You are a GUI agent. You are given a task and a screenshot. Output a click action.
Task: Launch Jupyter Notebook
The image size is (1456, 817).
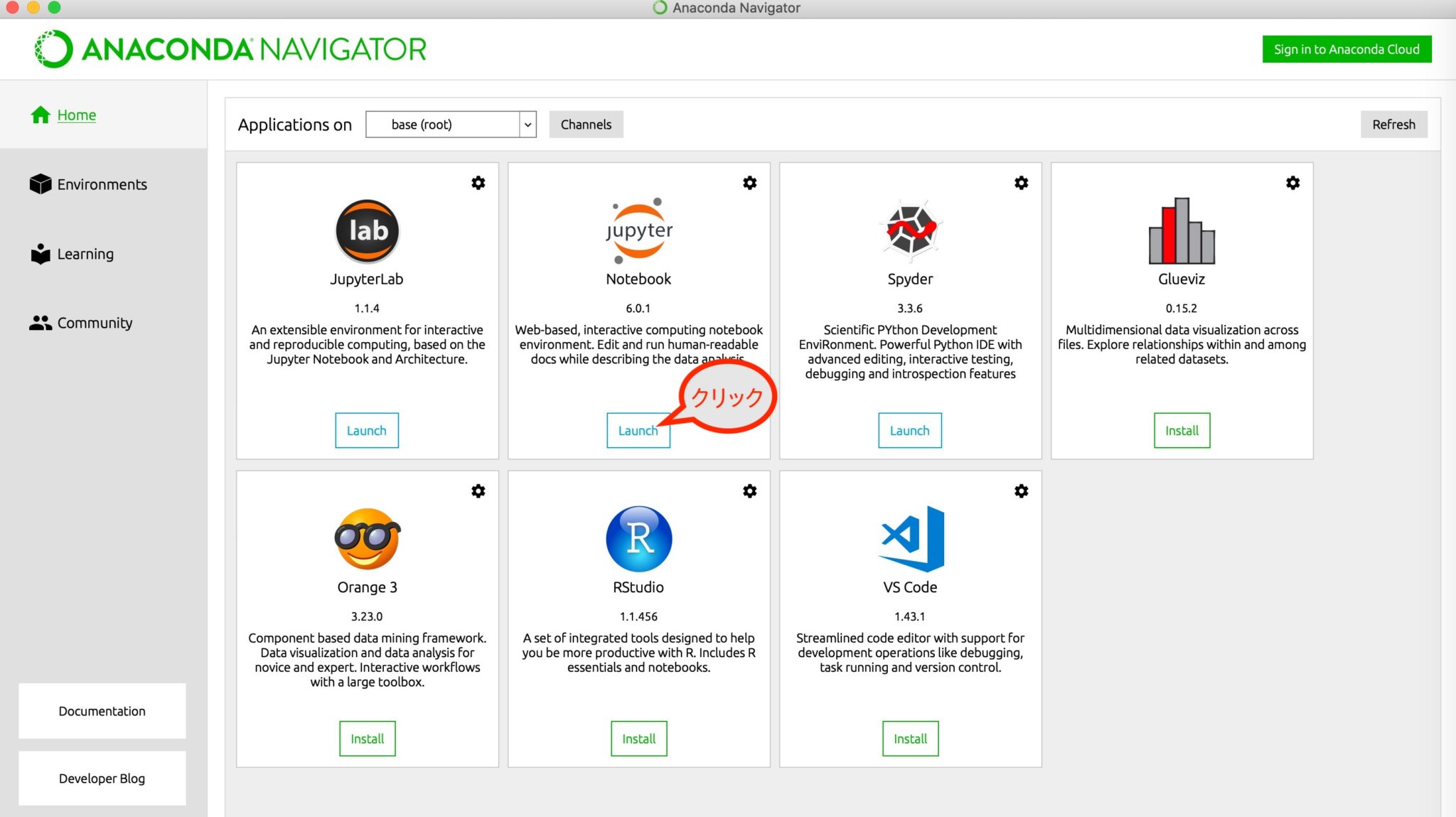tap(637, 430)
